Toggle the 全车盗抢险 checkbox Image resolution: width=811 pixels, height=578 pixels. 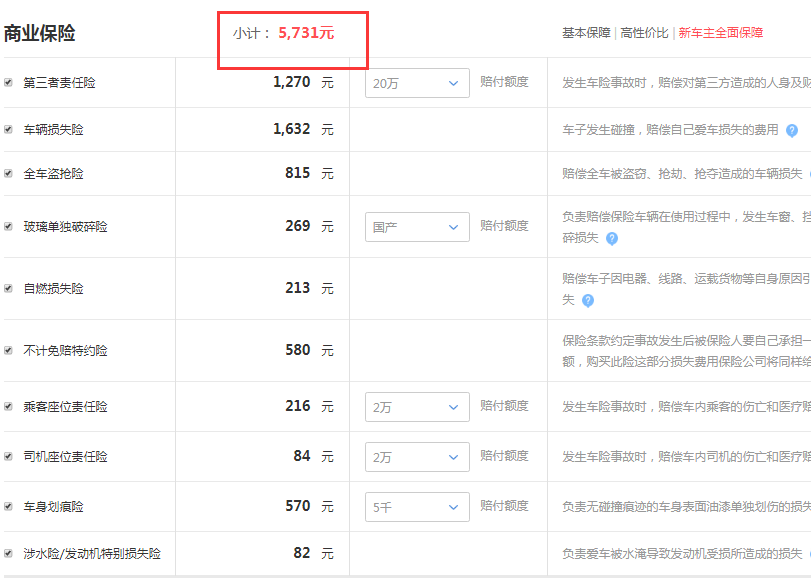coord(8,173)
